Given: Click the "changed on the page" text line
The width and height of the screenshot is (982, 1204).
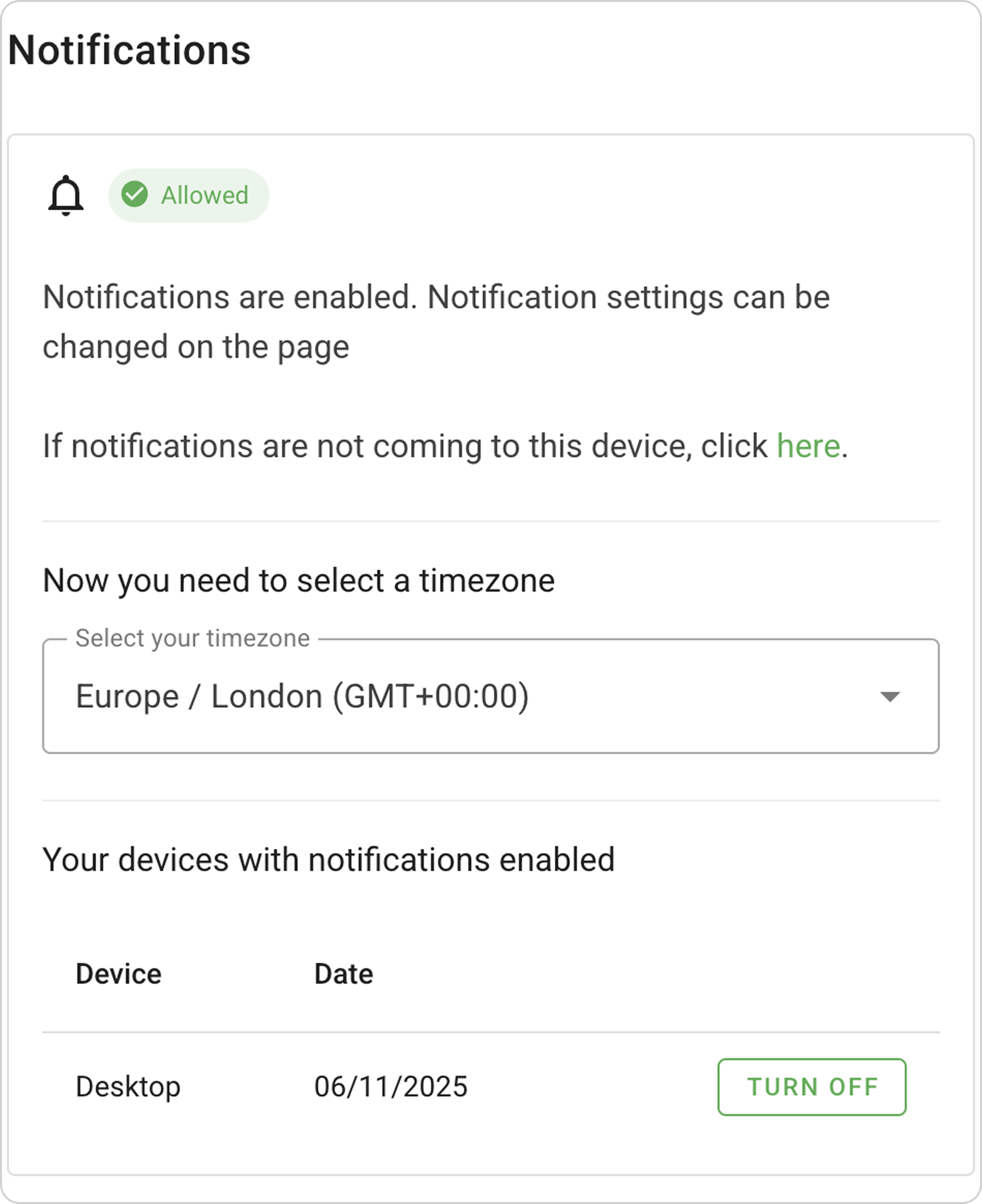Looking at the screenshot, I should pos(196,347).
